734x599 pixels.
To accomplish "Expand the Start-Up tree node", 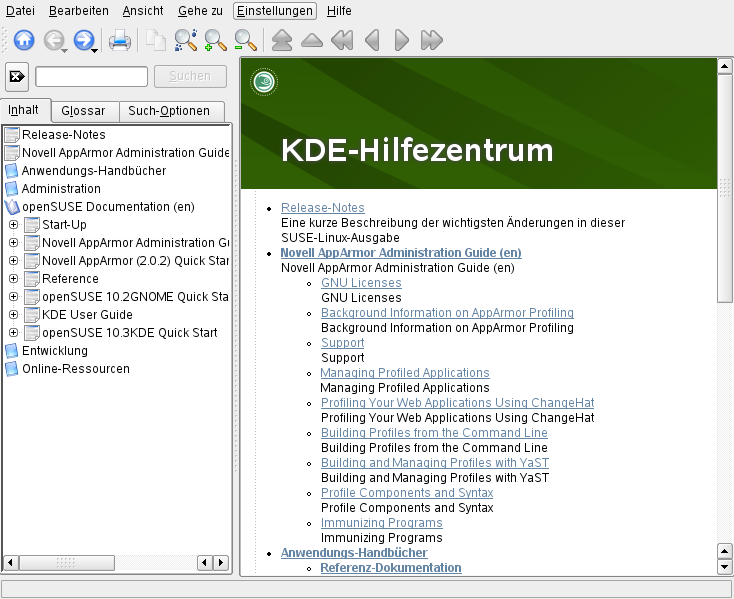I will (x=13, y=225).
